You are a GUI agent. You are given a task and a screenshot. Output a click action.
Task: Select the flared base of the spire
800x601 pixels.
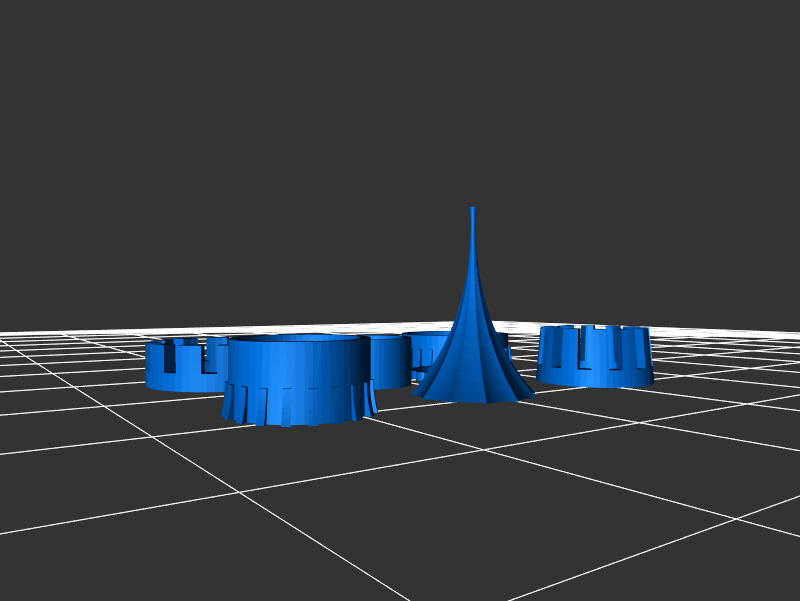(x=472, y=385)
